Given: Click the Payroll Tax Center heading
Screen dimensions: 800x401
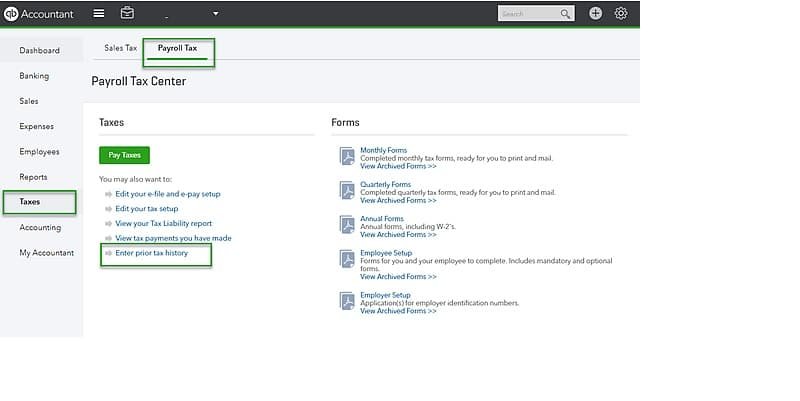Looking at the screenshot, I should tap(139, 82).
